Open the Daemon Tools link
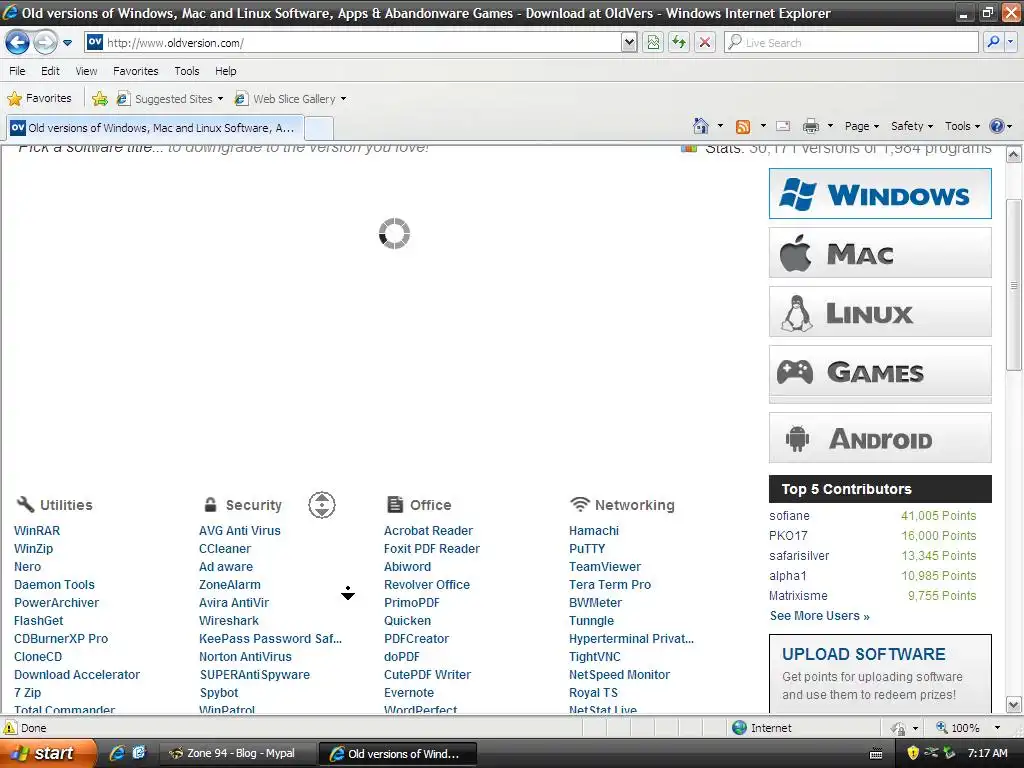This screenshot has height=768, width=1024. coord(54,584)
